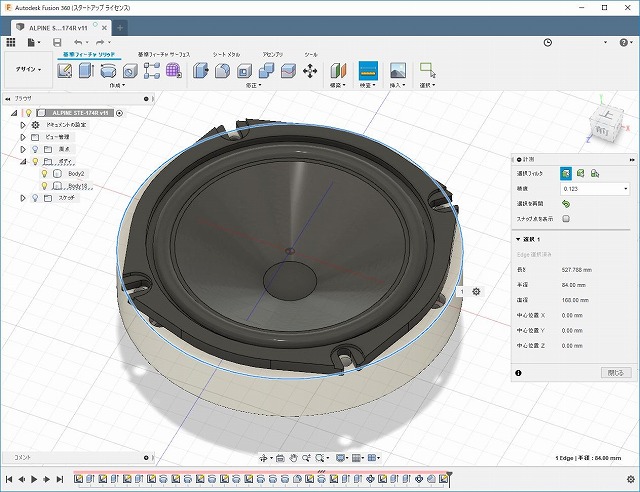Open the 作成 dropdown menu
Image resolution: width=640 pixels, height=492 pixels.
click(117, 85)
